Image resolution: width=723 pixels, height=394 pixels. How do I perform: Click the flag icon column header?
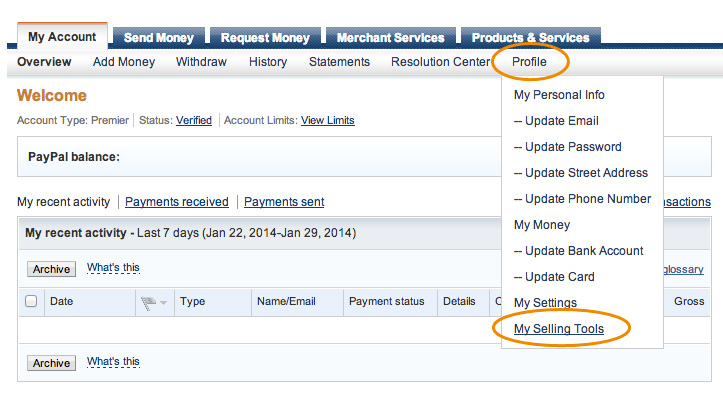pos(148,303)
